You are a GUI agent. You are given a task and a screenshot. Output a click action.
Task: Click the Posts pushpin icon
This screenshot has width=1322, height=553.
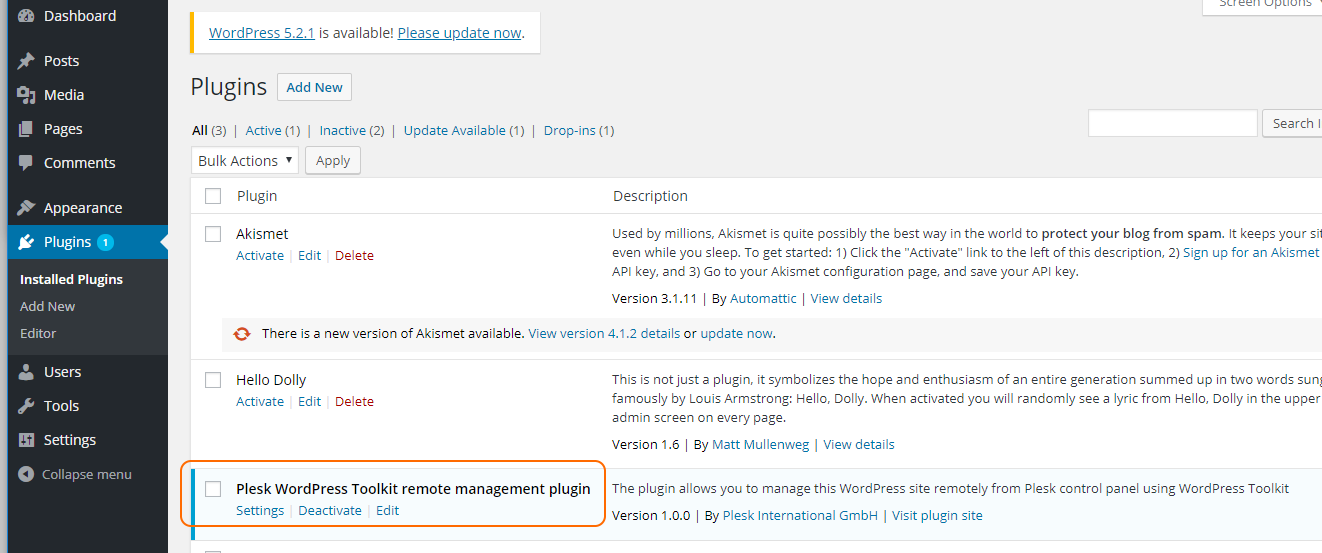tap(26, 61)
